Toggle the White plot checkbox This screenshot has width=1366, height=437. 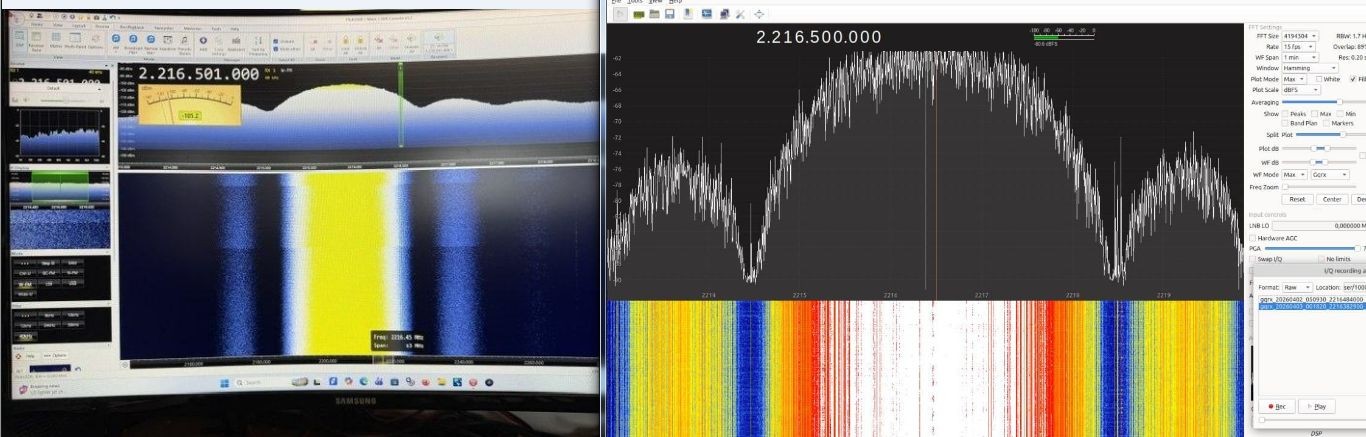1320,79
